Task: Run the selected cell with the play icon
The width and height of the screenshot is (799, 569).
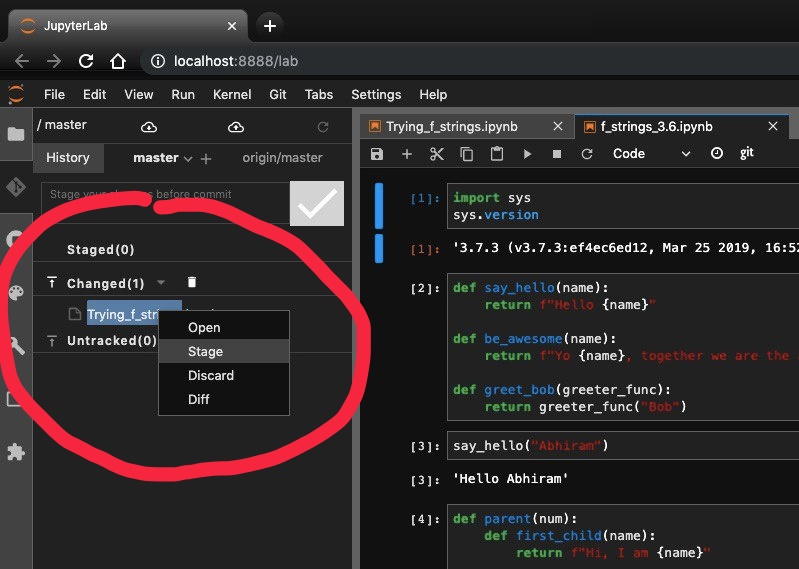Action: pos(527,154)
